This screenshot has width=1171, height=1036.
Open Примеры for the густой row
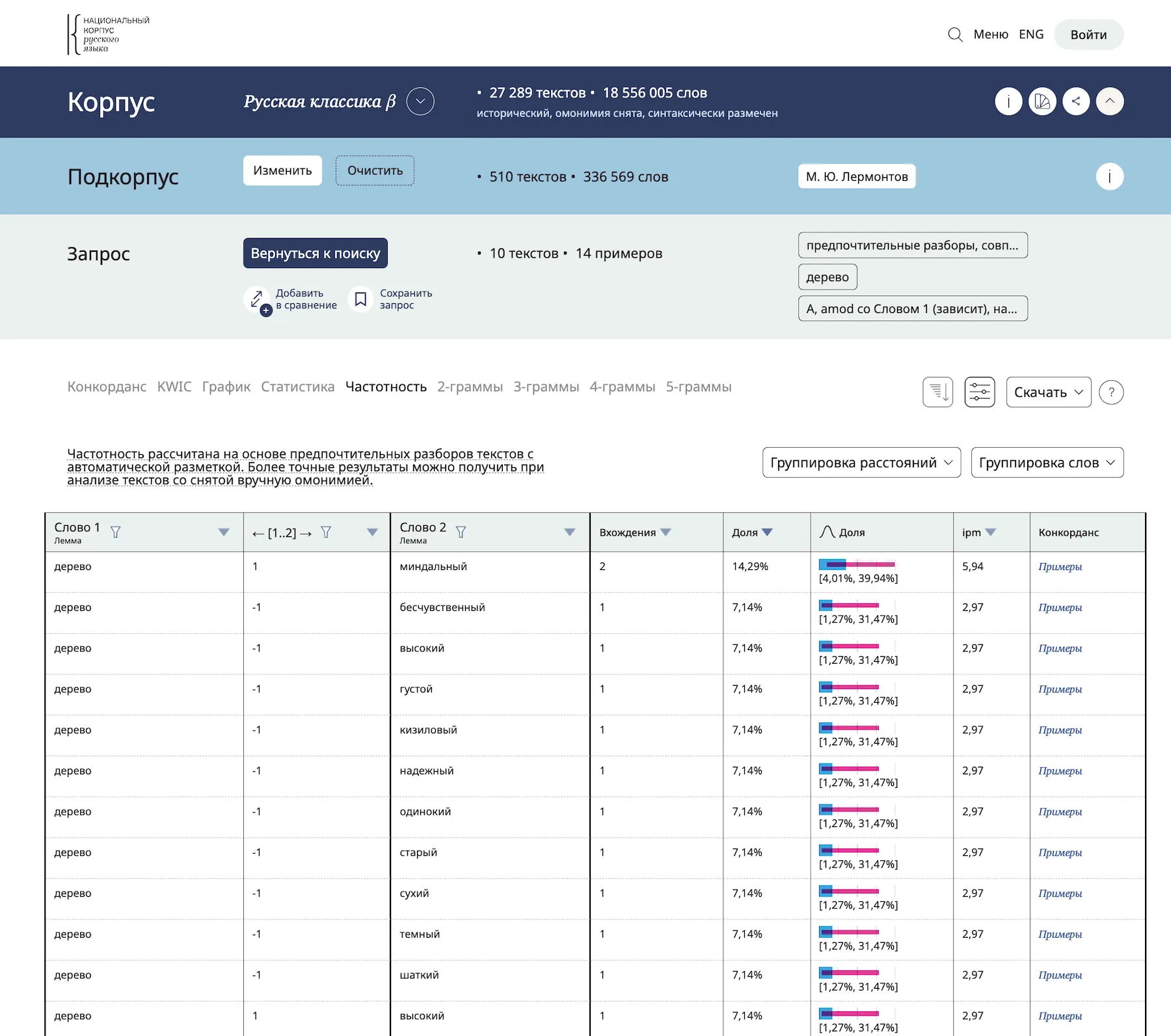[x=1060, y=689]
